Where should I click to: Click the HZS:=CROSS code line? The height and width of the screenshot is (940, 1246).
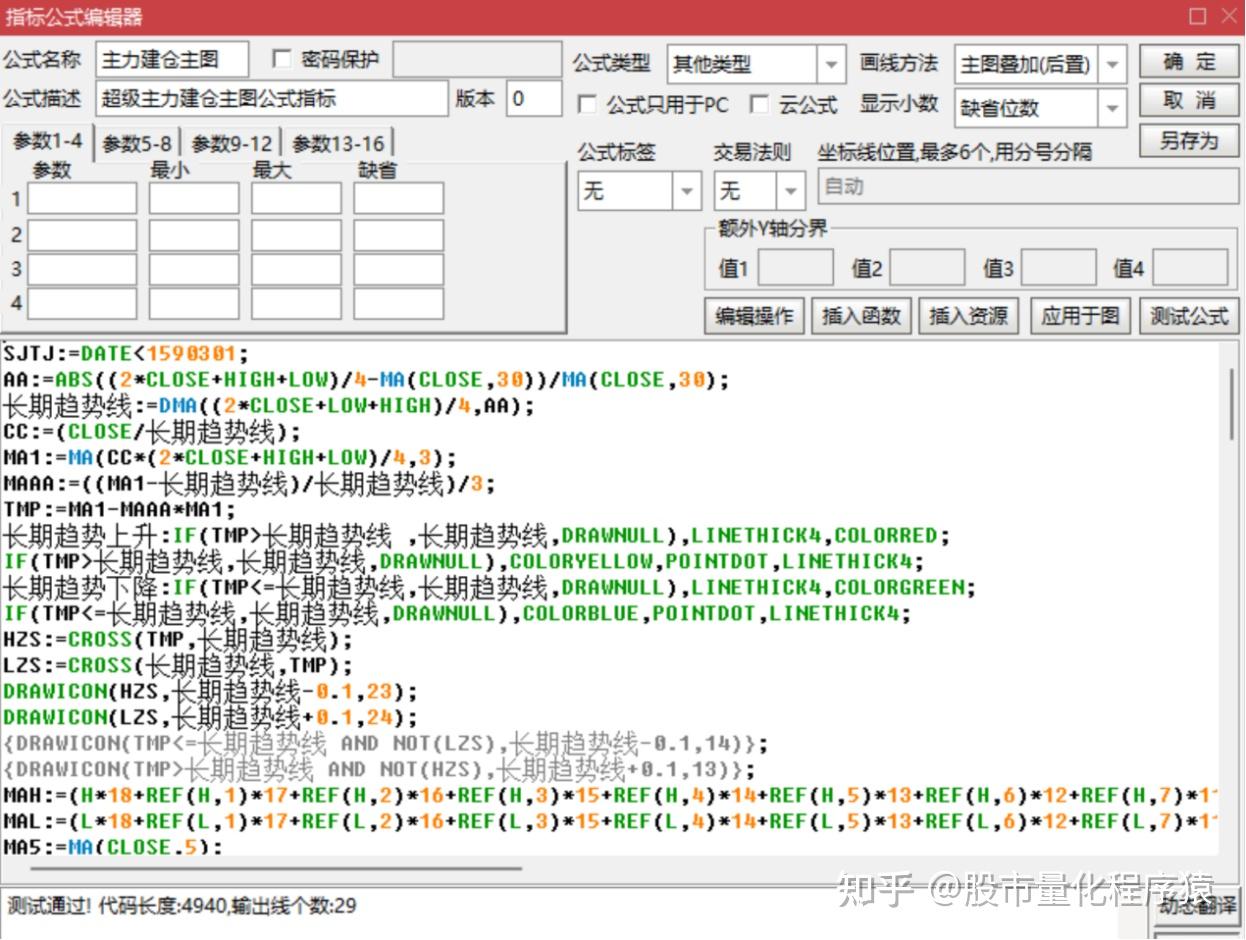click(x=178, y=639)
